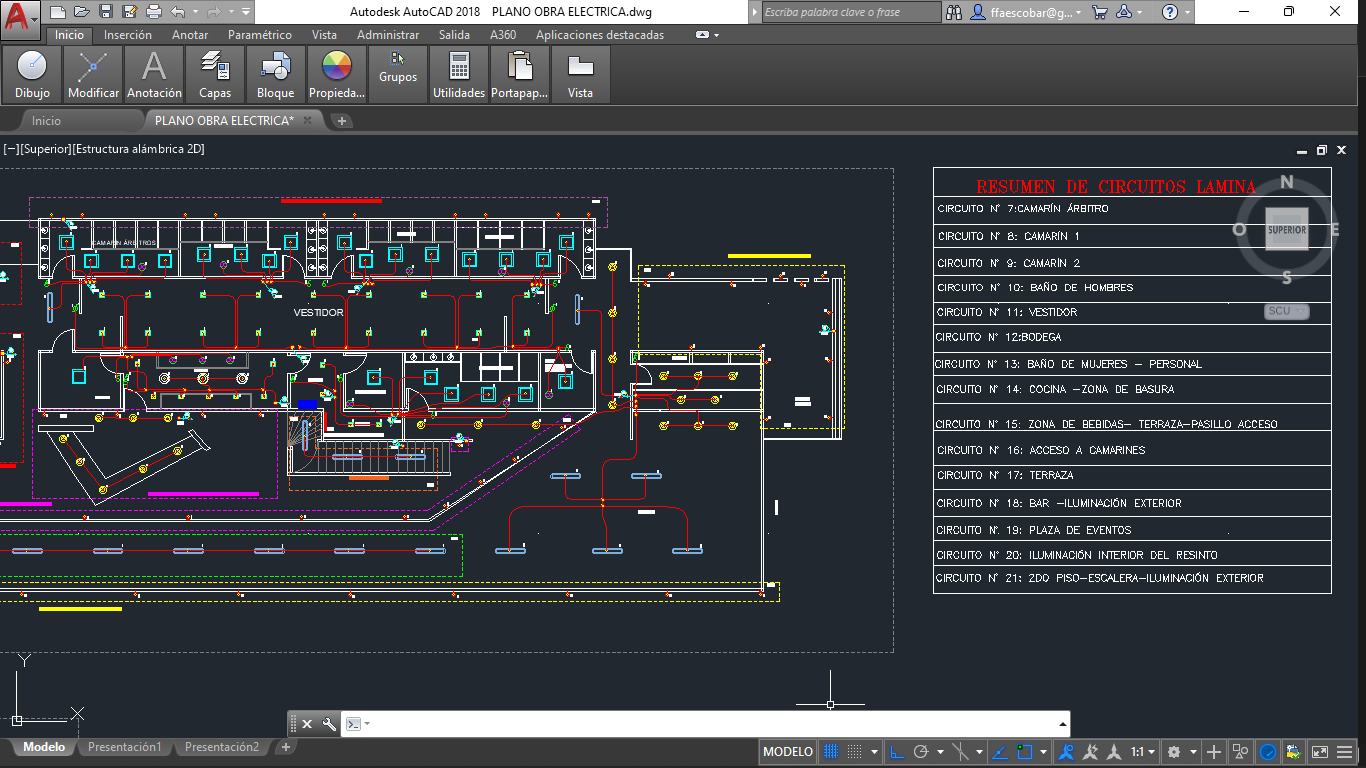Click the MODELO status bar button
The height and width of the screenshot is (768, 1366).
click(x=788, y=752)
